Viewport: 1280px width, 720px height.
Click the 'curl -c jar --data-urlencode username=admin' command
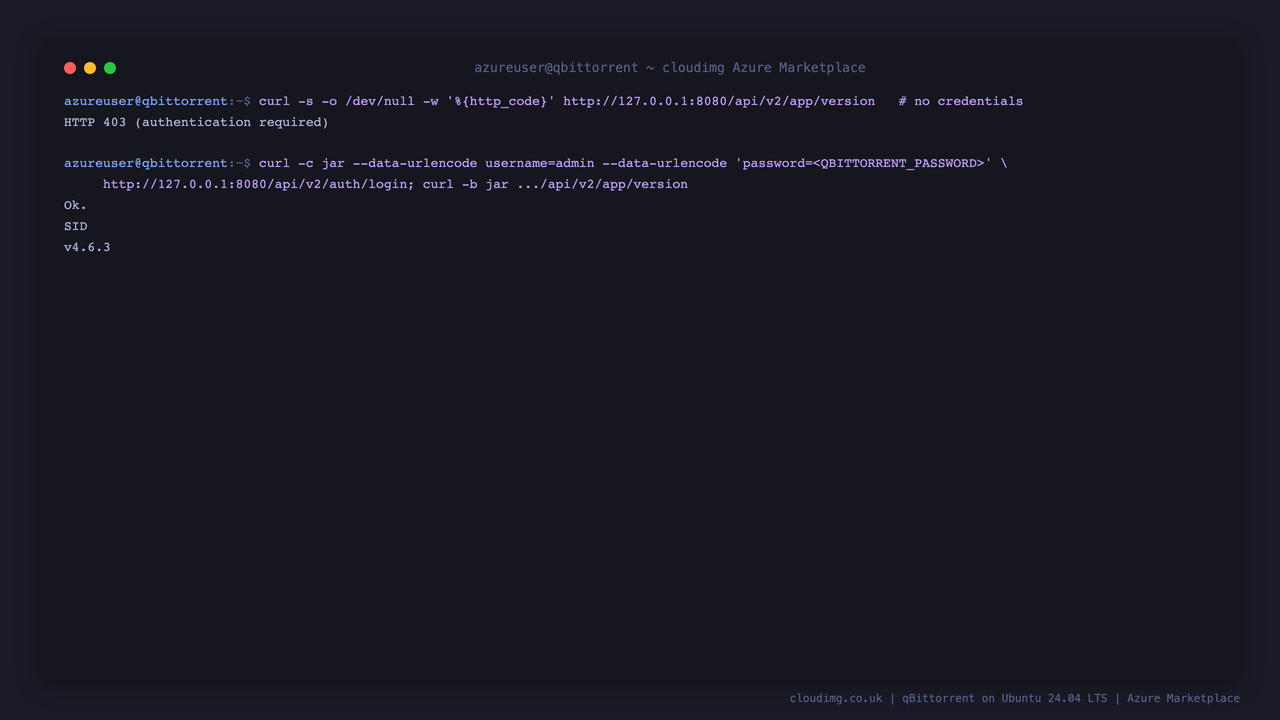coord(427,163)
